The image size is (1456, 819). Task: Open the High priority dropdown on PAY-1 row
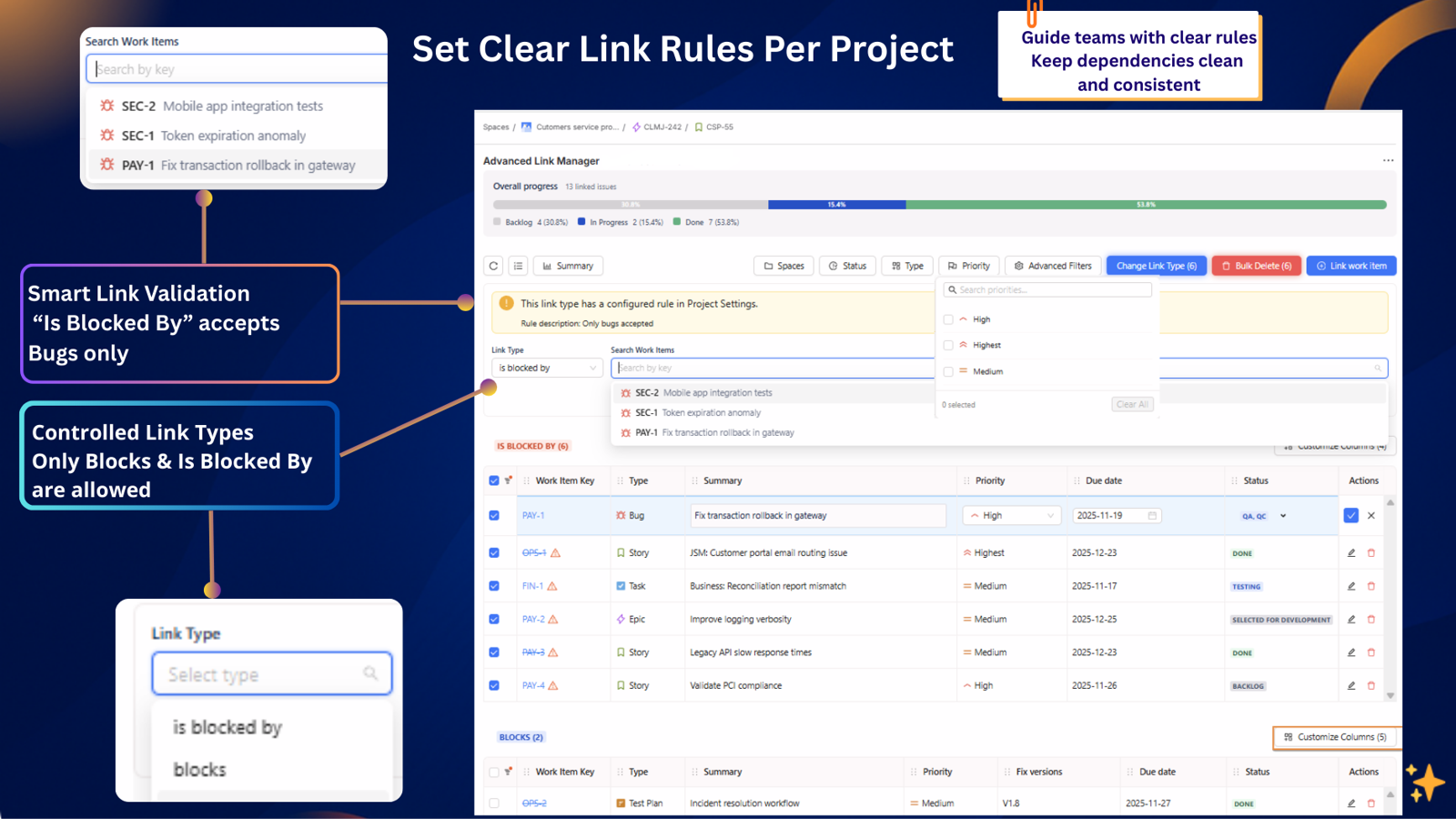1010,515
